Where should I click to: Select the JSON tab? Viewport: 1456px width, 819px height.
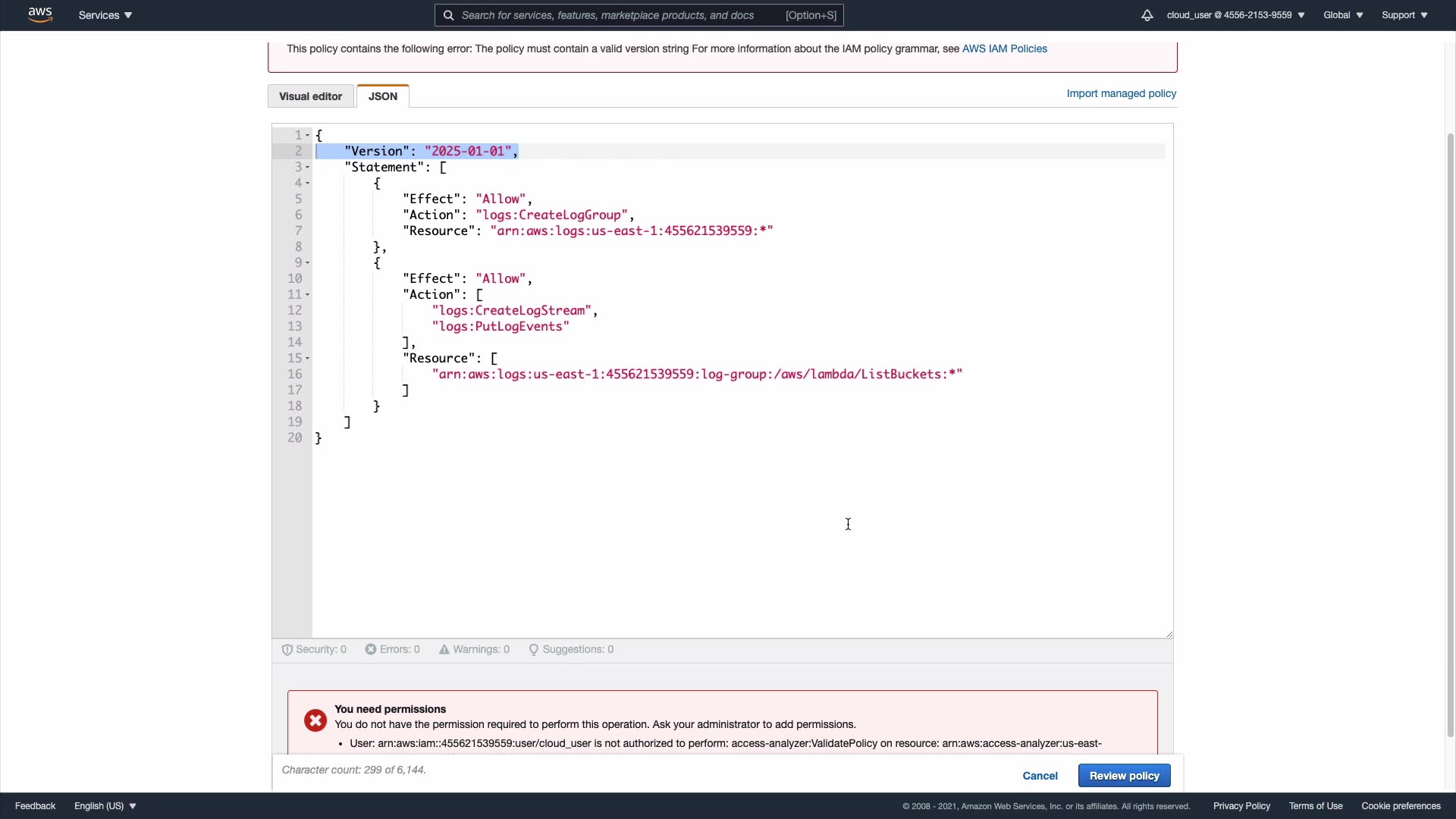(x=383, y=96)
